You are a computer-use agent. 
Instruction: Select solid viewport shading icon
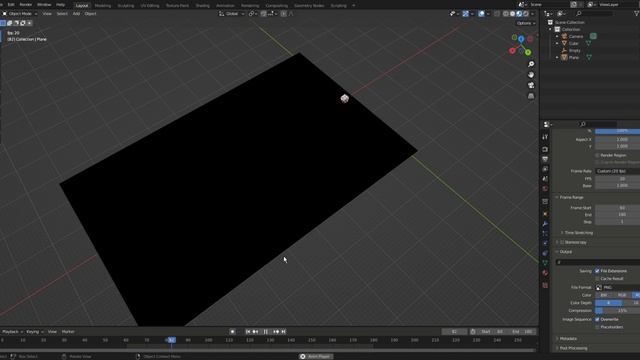(x=512, y=13)
